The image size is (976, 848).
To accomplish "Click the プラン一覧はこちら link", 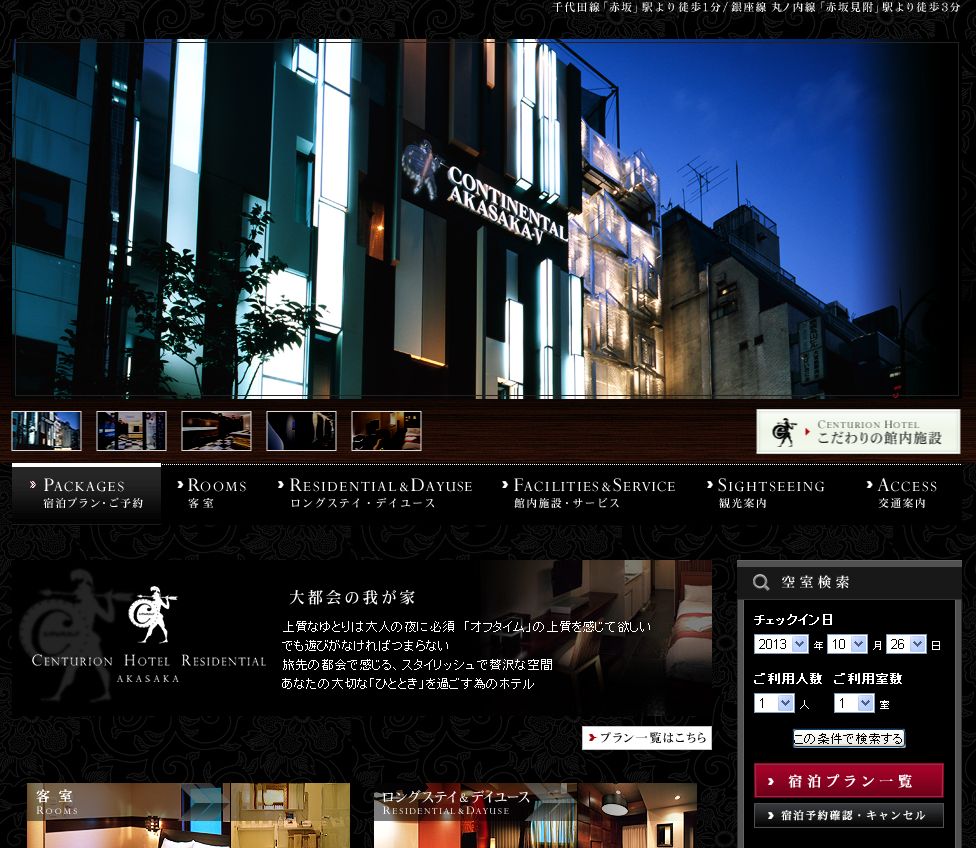I will 647,738.
